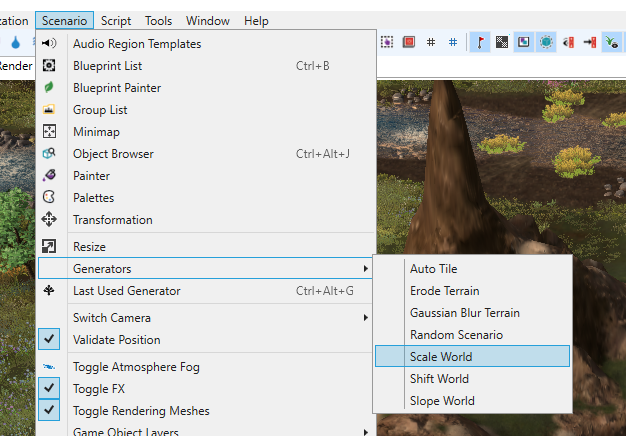Click the checkerboard toolbar icon
This screenshot has width=626, height=436.
502,42
